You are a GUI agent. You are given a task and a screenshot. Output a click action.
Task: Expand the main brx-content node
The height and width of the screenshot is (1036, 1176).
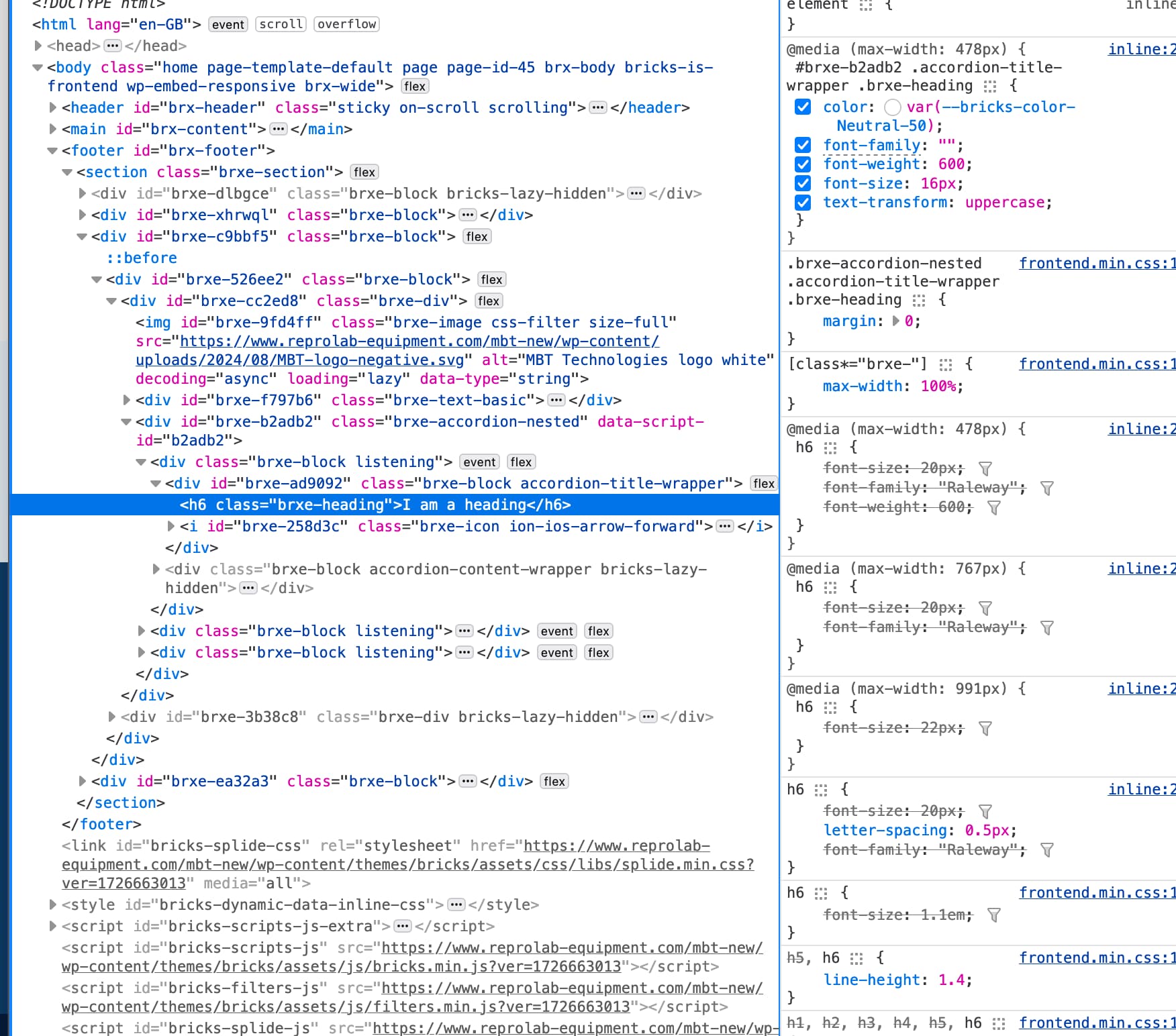pyautogui.click(x=53, y=129)
